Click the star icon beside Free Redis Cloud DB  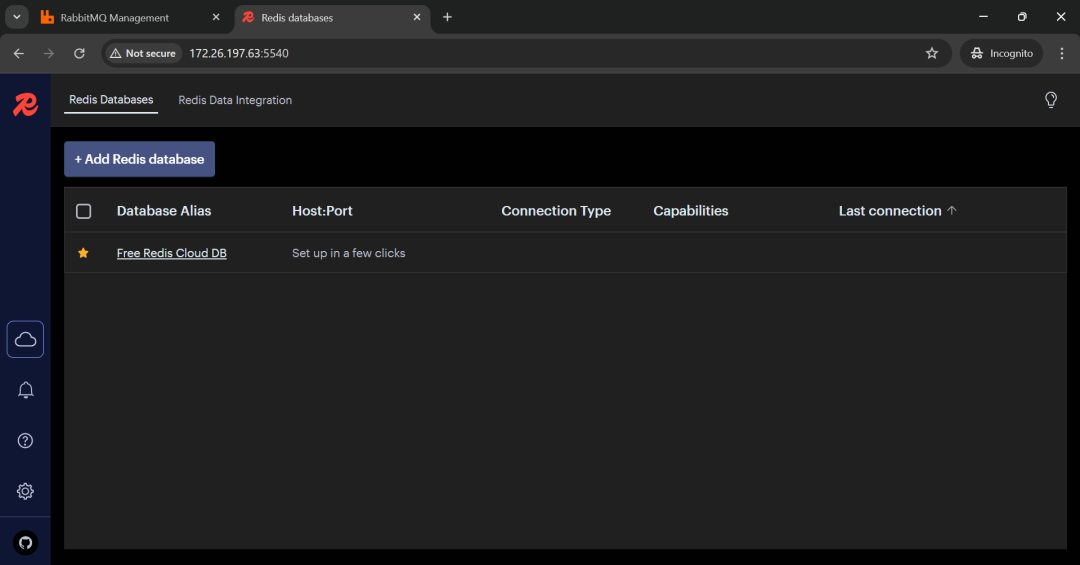pyautogui.click(x=83, y=253)
